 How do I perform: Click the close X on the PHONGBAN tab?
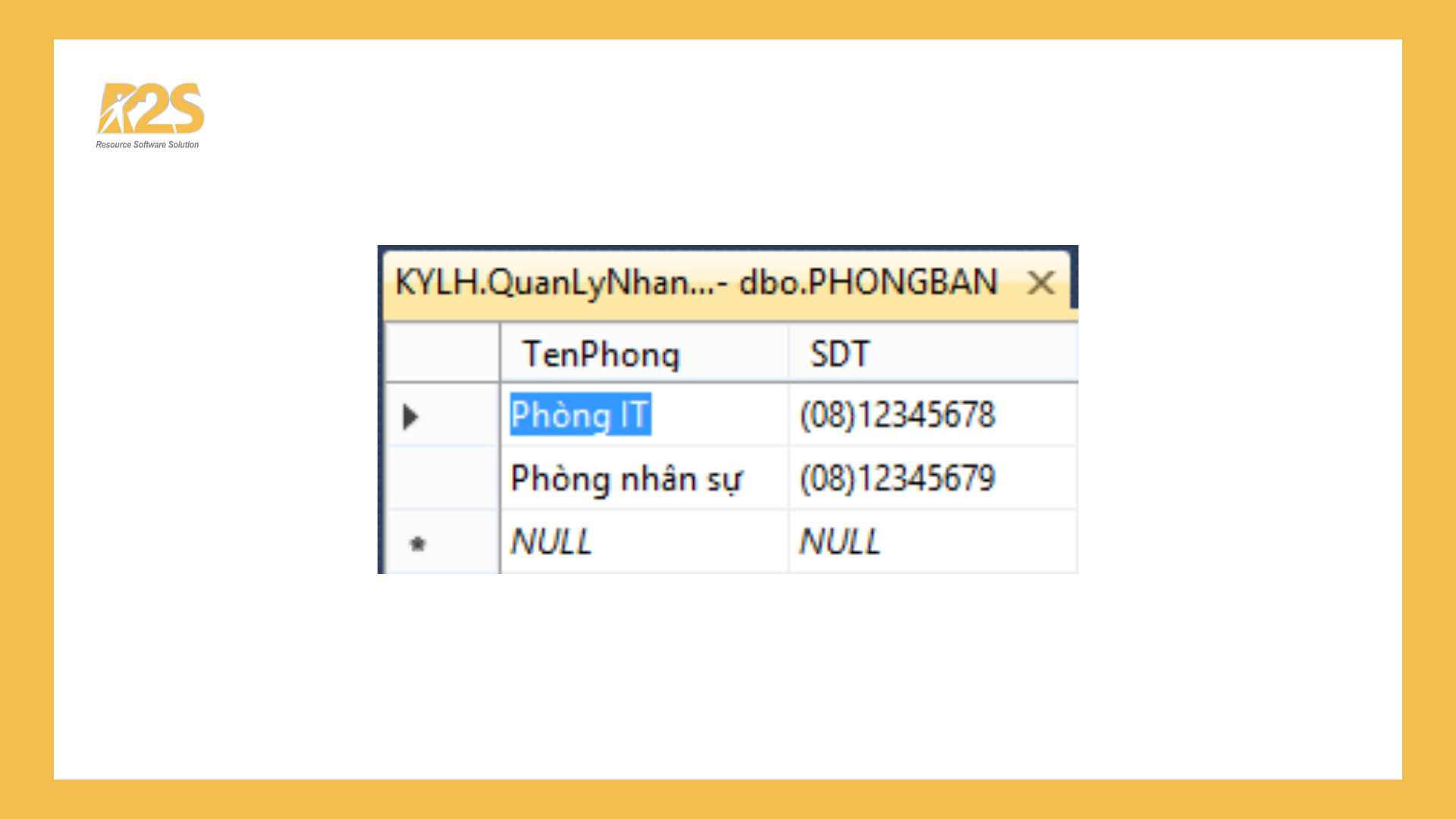(1042, 282)
